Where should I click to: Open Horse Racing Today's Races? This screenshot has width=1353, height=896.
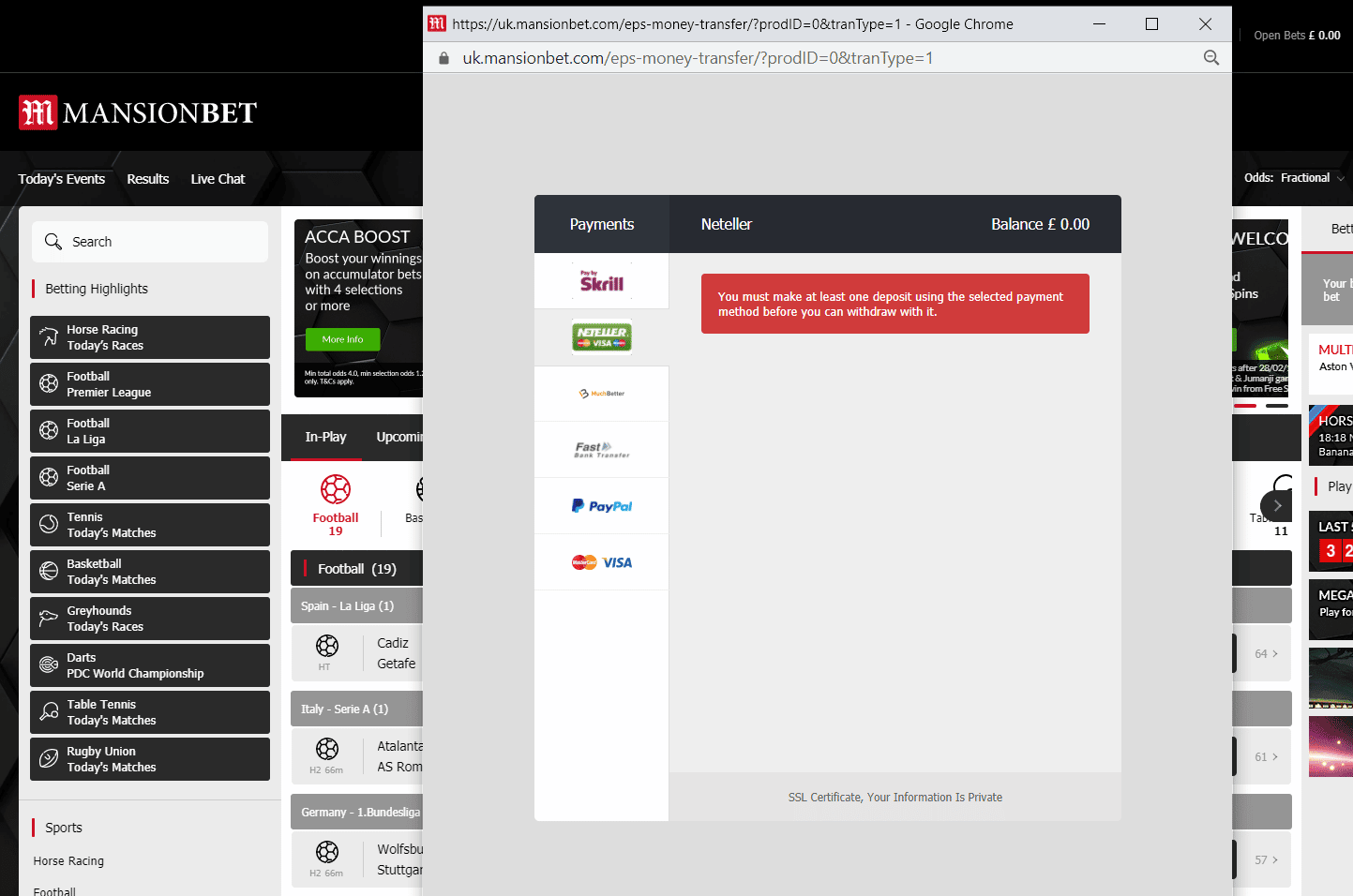(150, 337)
